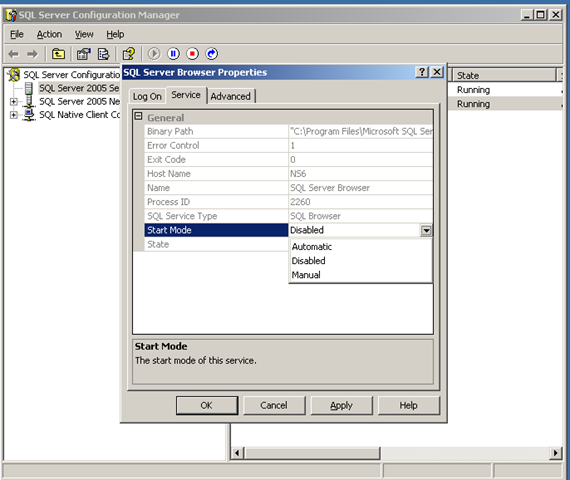Stop the service with the red stop icon
The width and height of the screenshot is (570, 480).
(x=193, y=54)
